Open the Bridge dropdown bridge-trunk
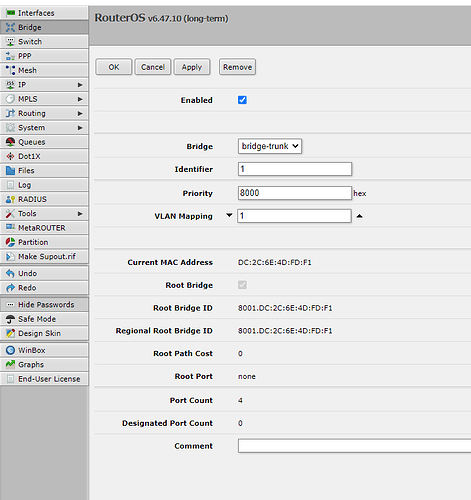Viewport: 471px width, 500px height. coord(270,146)
